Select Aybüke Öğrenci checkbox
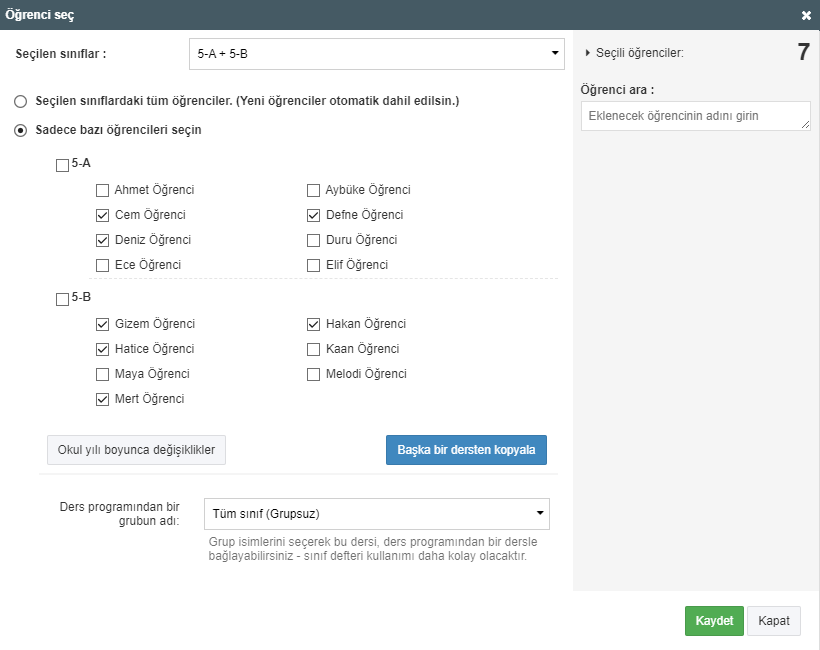 coord(314,190)
